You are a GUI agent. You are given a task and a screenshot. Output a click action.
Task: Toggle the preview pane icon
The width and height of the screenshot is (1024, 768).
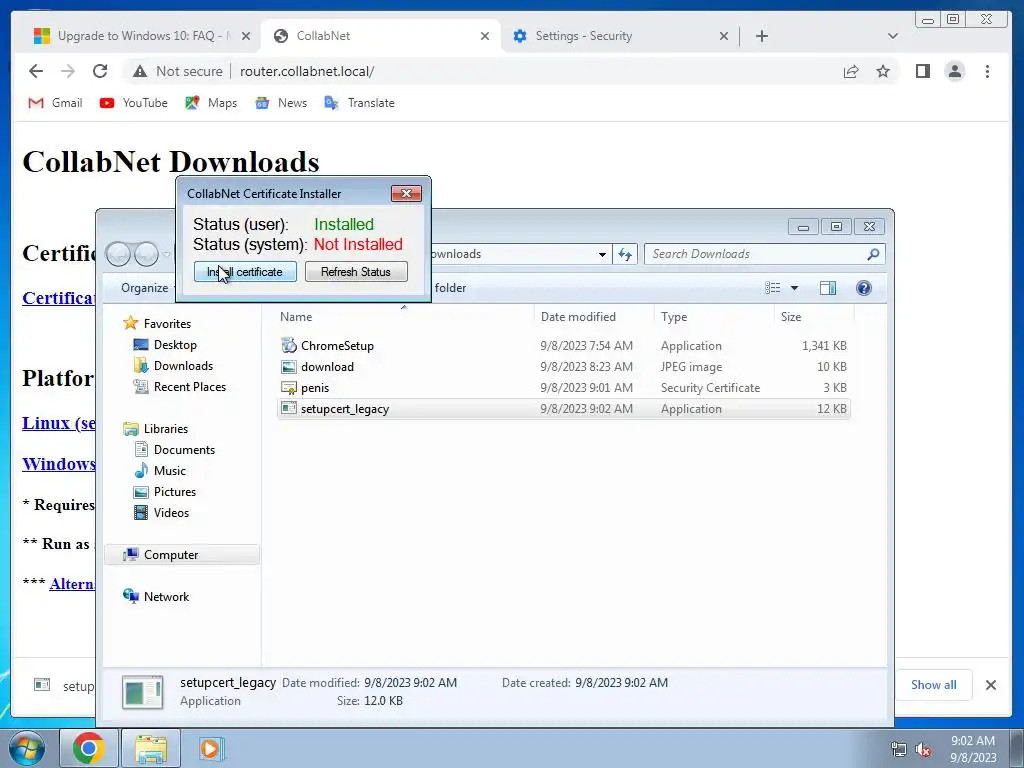coord(827,288)
